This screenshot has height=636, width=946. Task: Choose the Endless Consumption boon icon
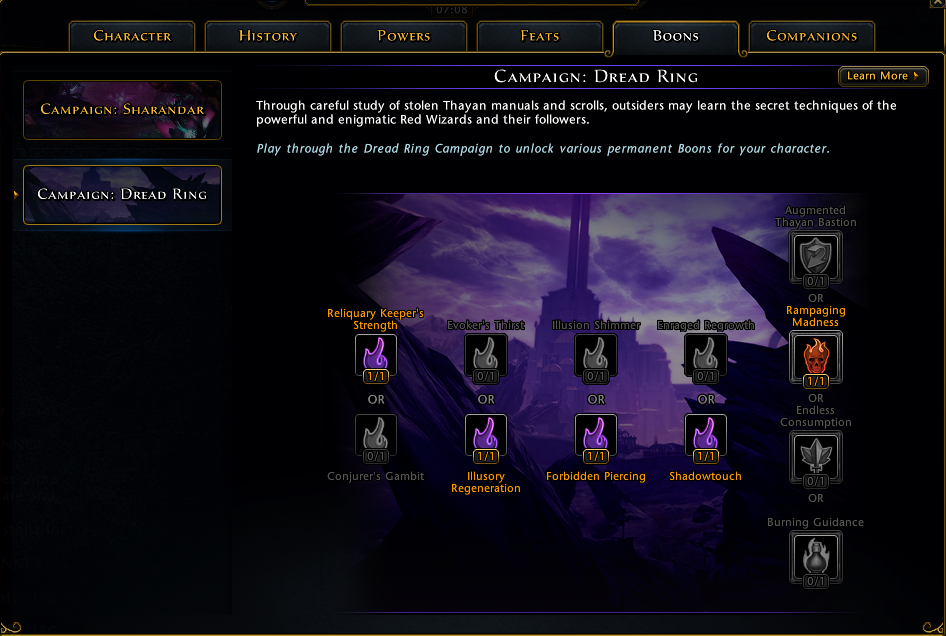pyautogui.click(x=816, y=459)
